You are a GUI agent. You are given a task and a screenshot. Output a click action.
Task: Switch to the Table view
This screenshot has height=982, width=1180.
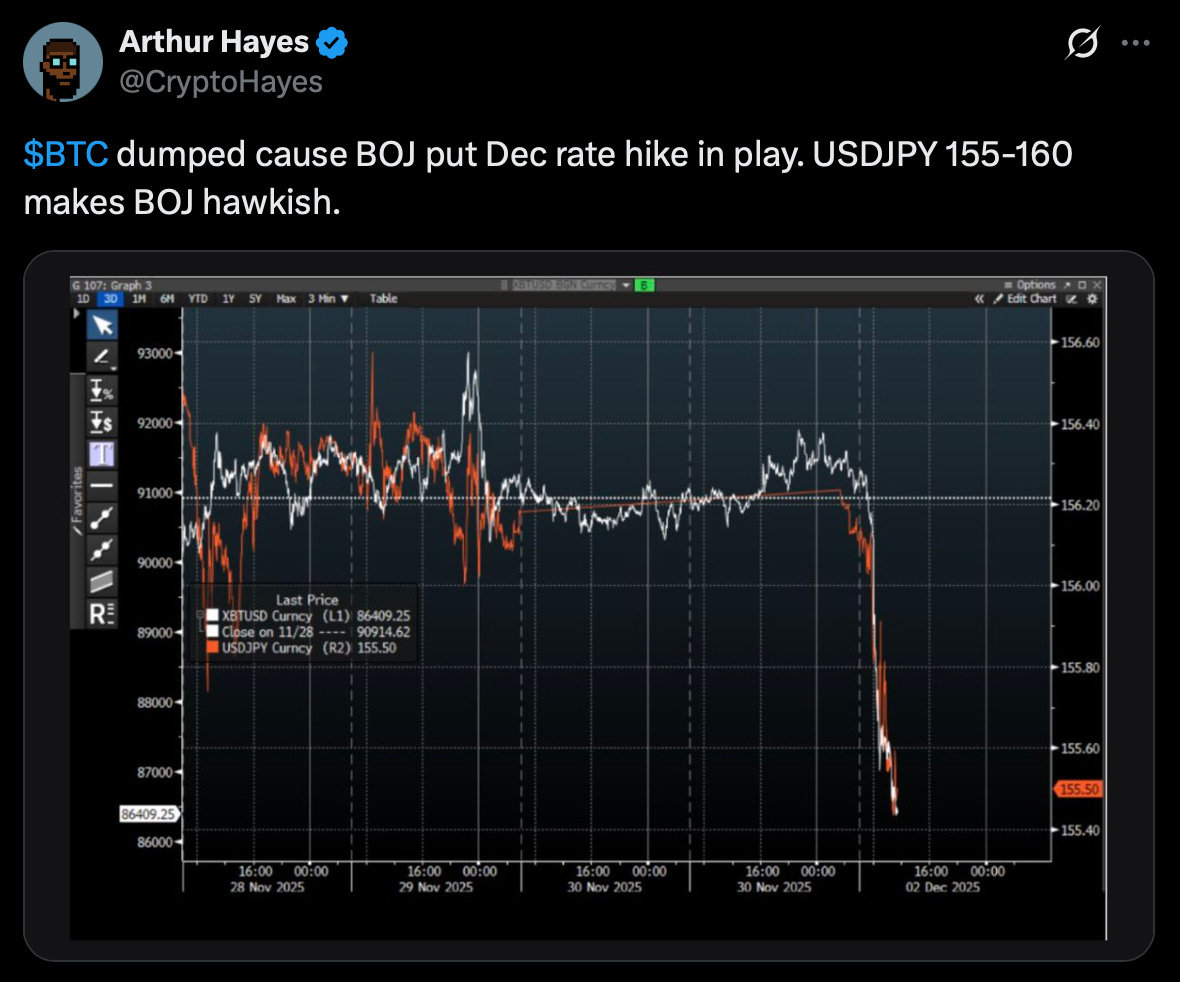[383, 299]
